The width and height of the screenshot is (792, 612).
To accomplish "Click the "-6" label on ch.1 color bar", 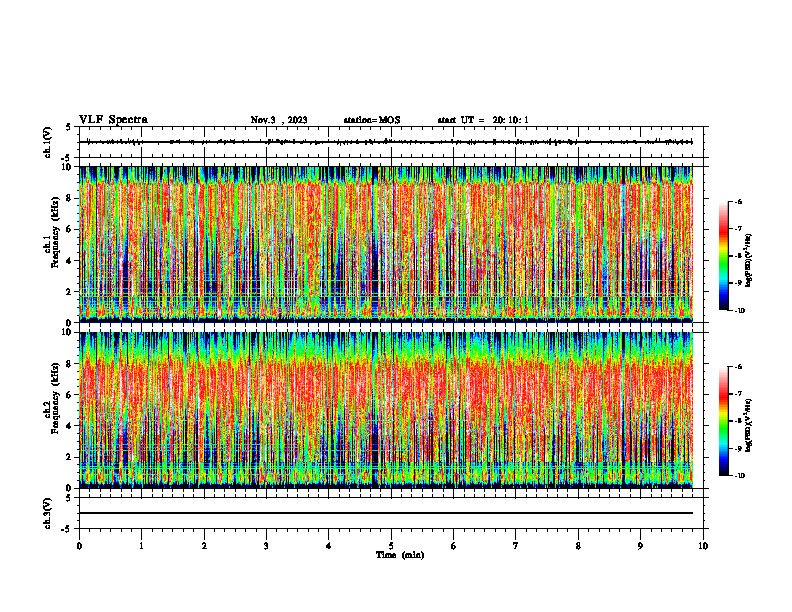I will [x=739, y=202].
